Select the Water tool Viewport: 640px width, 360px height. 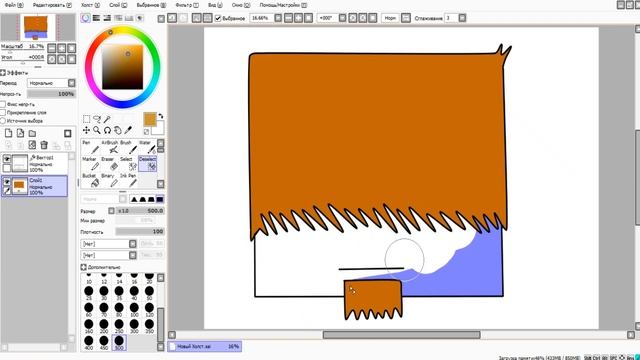[147, 147]
